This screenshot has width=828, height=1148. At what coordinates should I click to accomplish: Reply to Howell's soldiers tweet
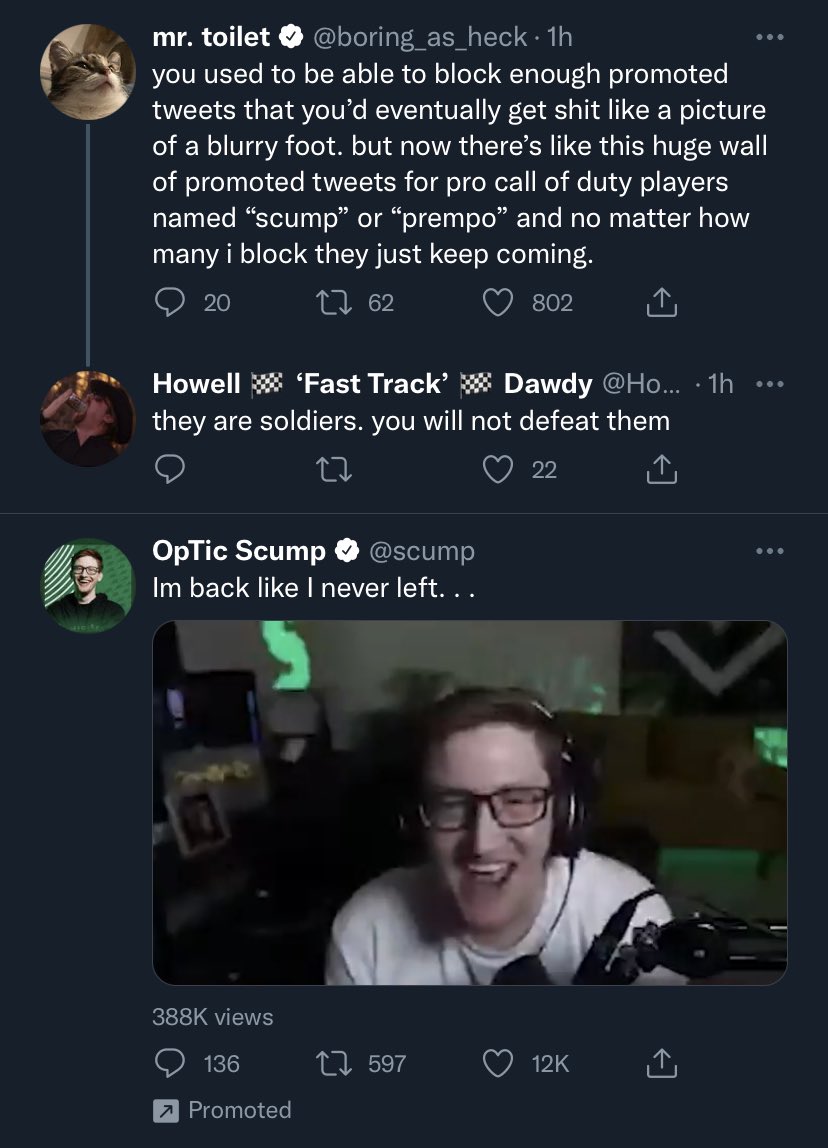(x=170, y=469)
